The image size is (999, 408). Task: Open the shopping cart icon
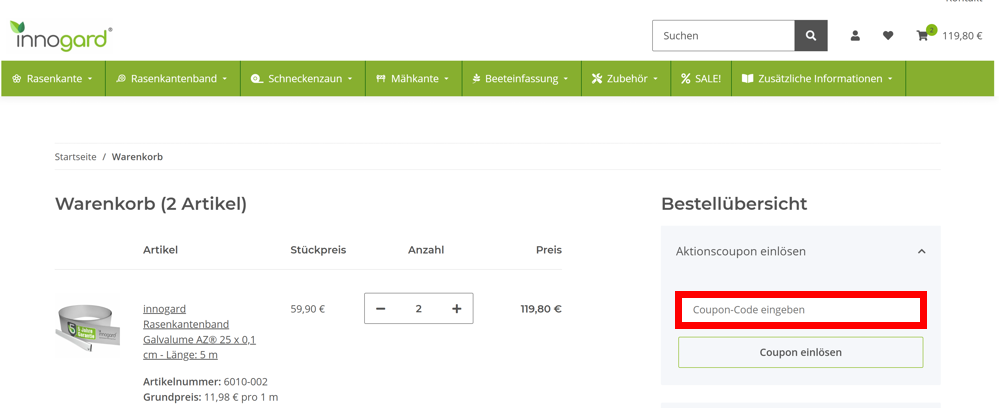pyautogui.click(x=922, y=36)
